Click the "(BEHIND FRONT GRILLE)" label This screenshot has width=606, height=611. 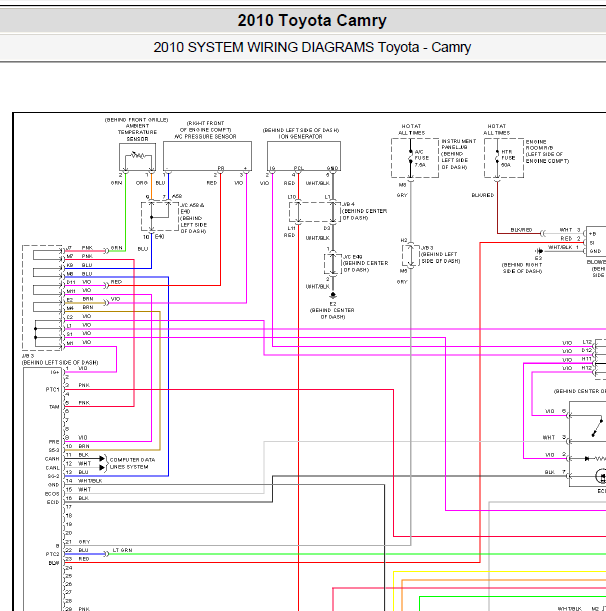(136, 120)
